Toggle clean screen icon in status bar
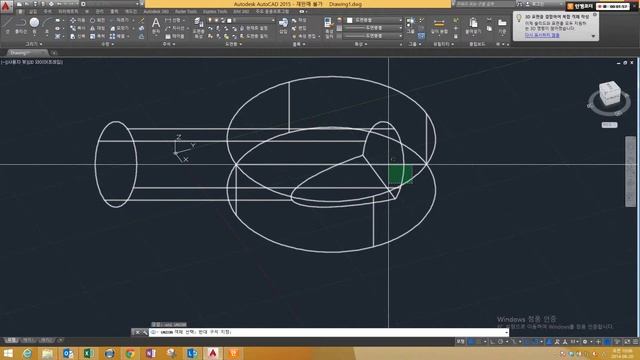The image size is (640, 360). (627, 342)
